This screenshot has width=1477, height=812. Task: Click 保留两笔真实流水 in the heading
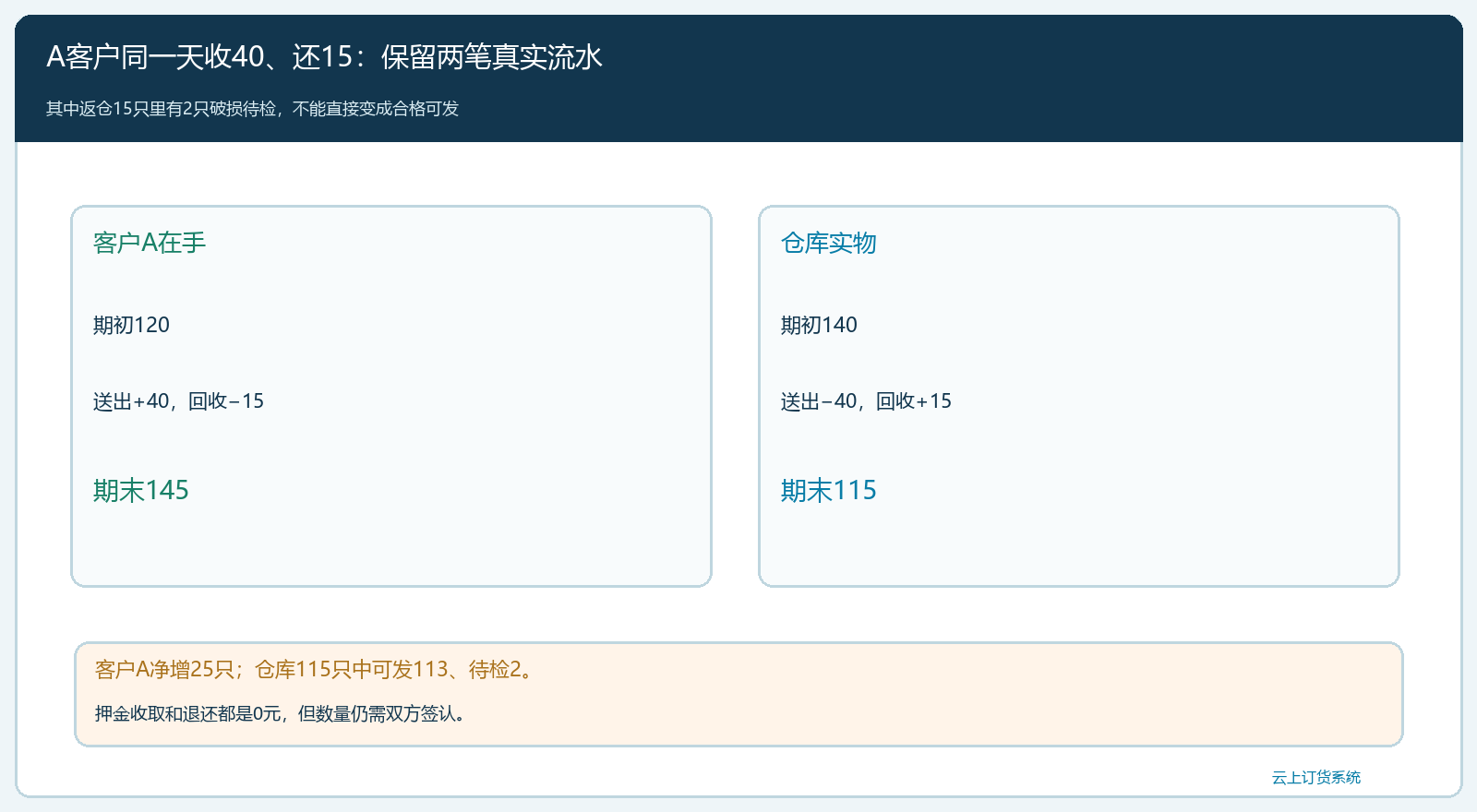click(x=492, y=57)
